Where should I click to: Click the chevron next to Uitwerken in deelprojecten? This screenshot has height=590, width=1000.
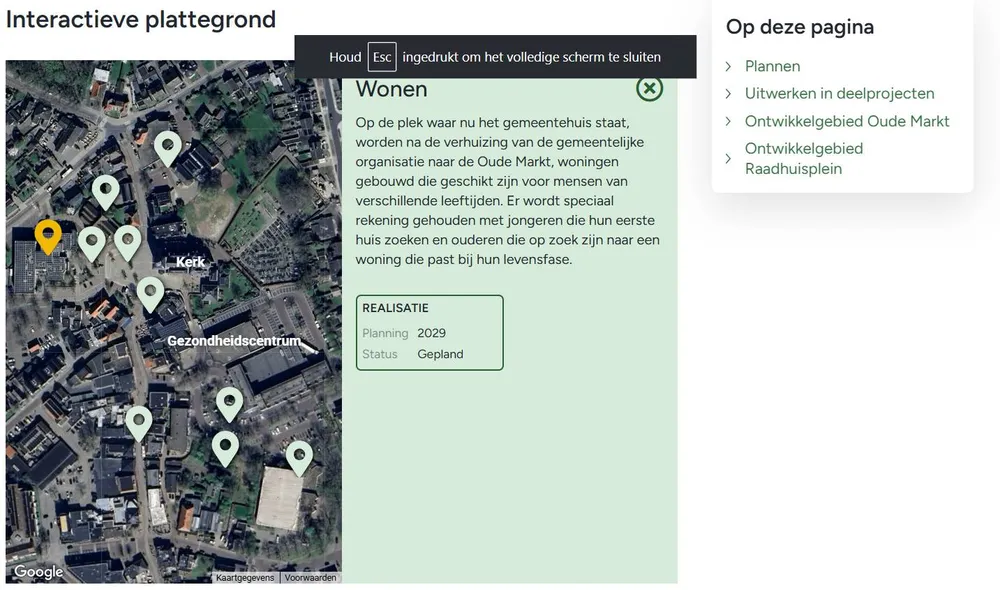click(x=729, y=94)
